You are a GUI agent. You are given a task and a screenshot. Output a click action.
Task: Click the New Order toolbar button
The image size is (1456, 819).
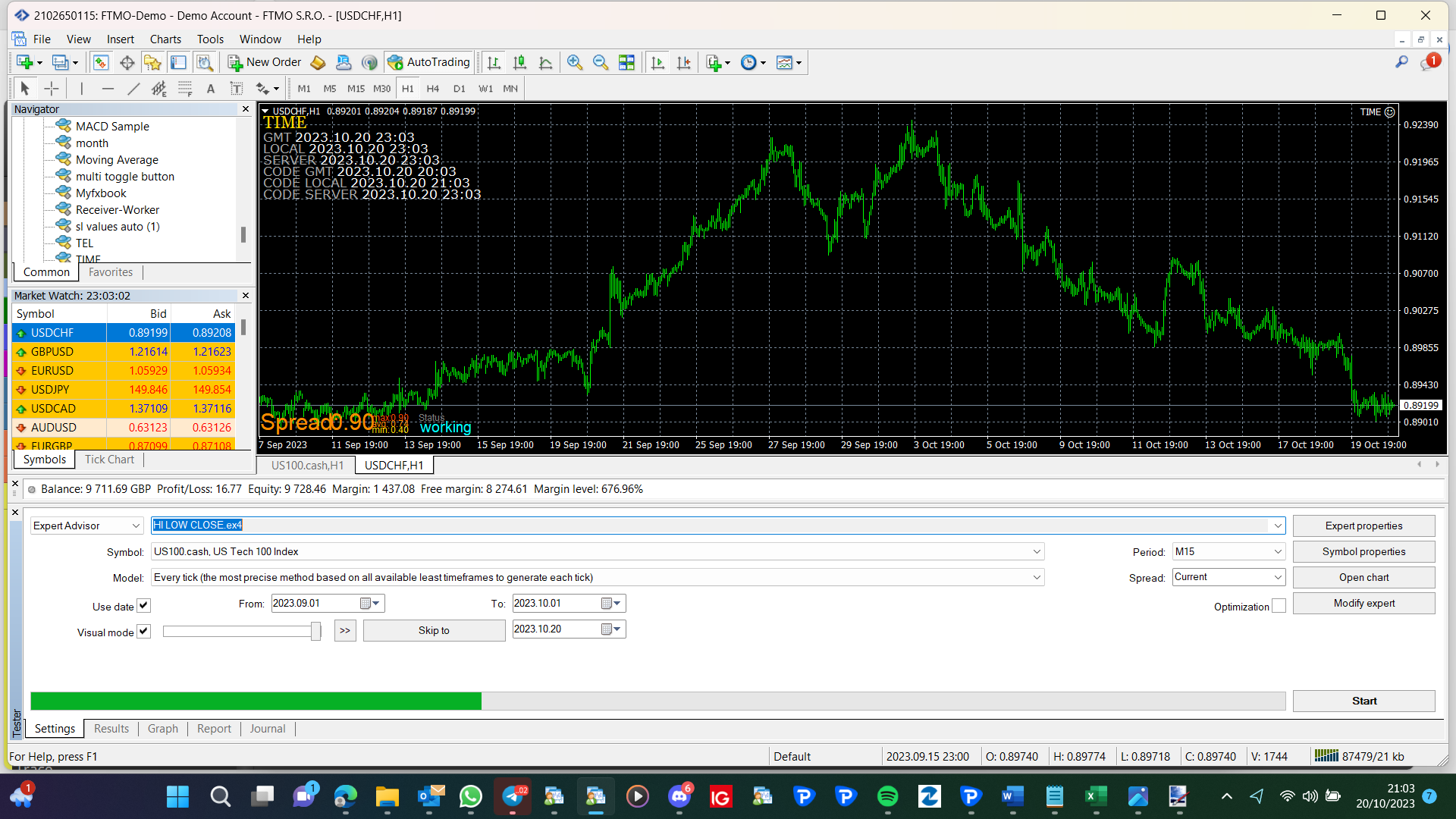pos(265,62)
